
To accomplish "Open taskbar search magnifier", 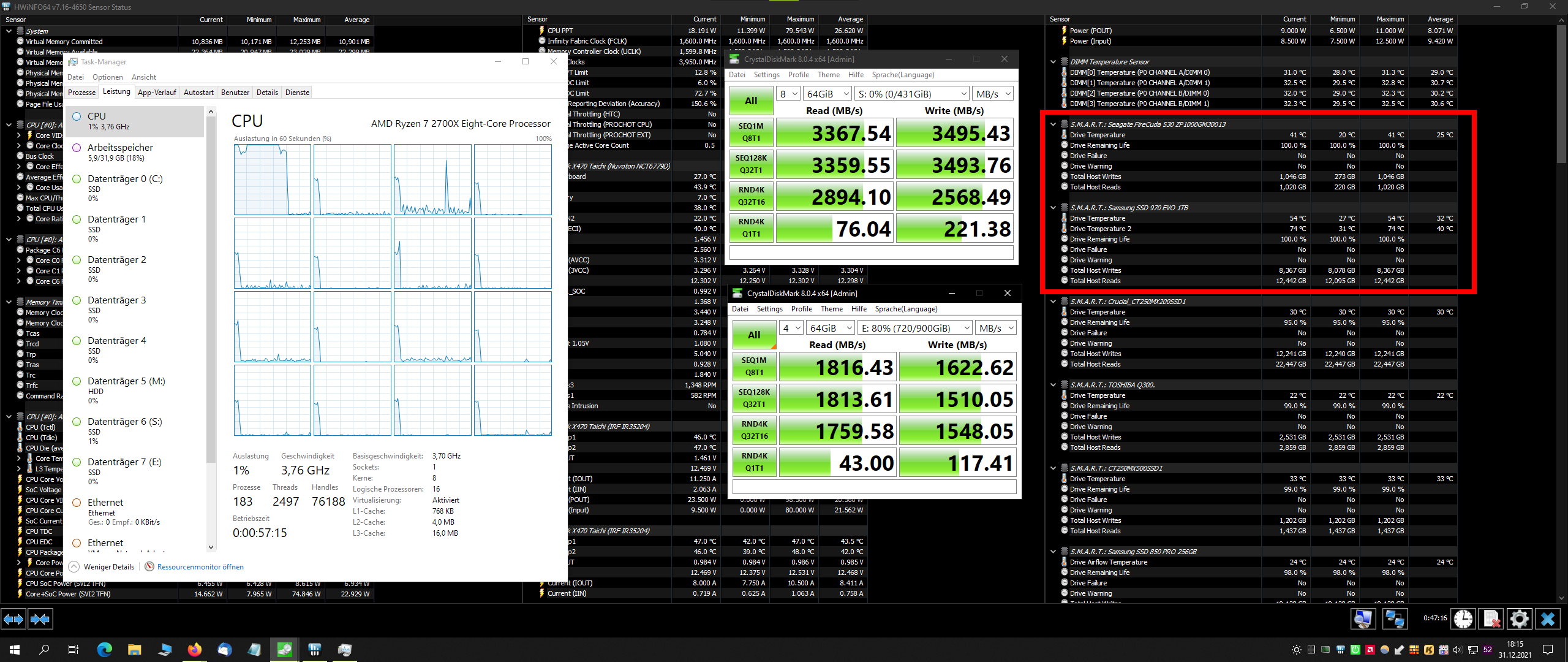I will pos(44,650).
